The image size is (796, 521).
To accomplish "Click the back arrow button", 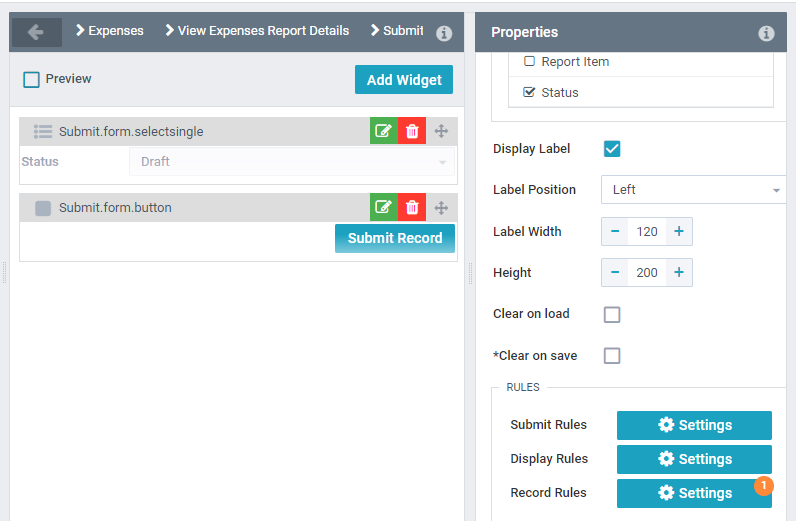I will point(36,32).
